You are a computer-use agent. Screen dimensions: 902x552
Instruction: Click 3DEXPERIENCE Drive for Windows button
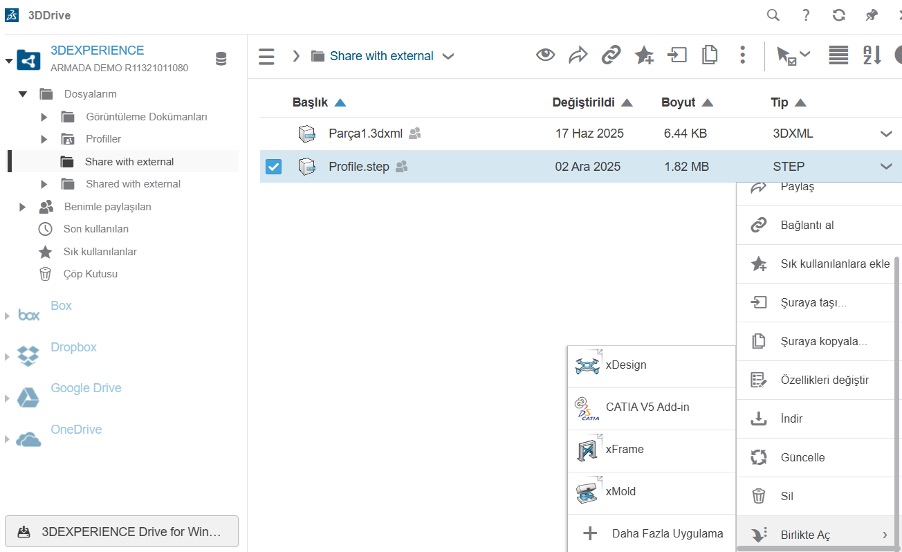[122, 531]
